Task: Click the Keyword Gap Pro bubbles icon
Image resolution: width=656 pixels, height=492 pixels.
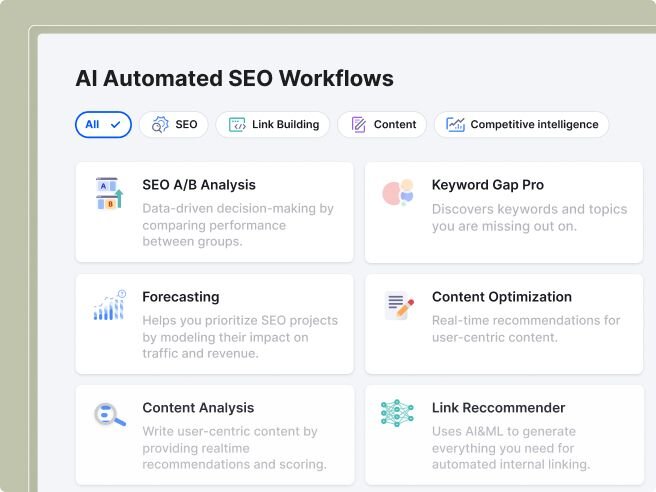Action: tap(398, 193)
